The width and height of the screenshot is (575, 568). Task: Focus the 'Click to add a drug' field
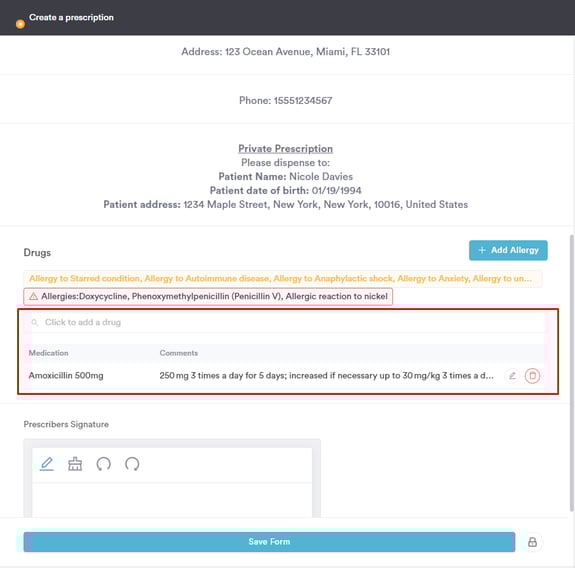(x=288, y=322)
